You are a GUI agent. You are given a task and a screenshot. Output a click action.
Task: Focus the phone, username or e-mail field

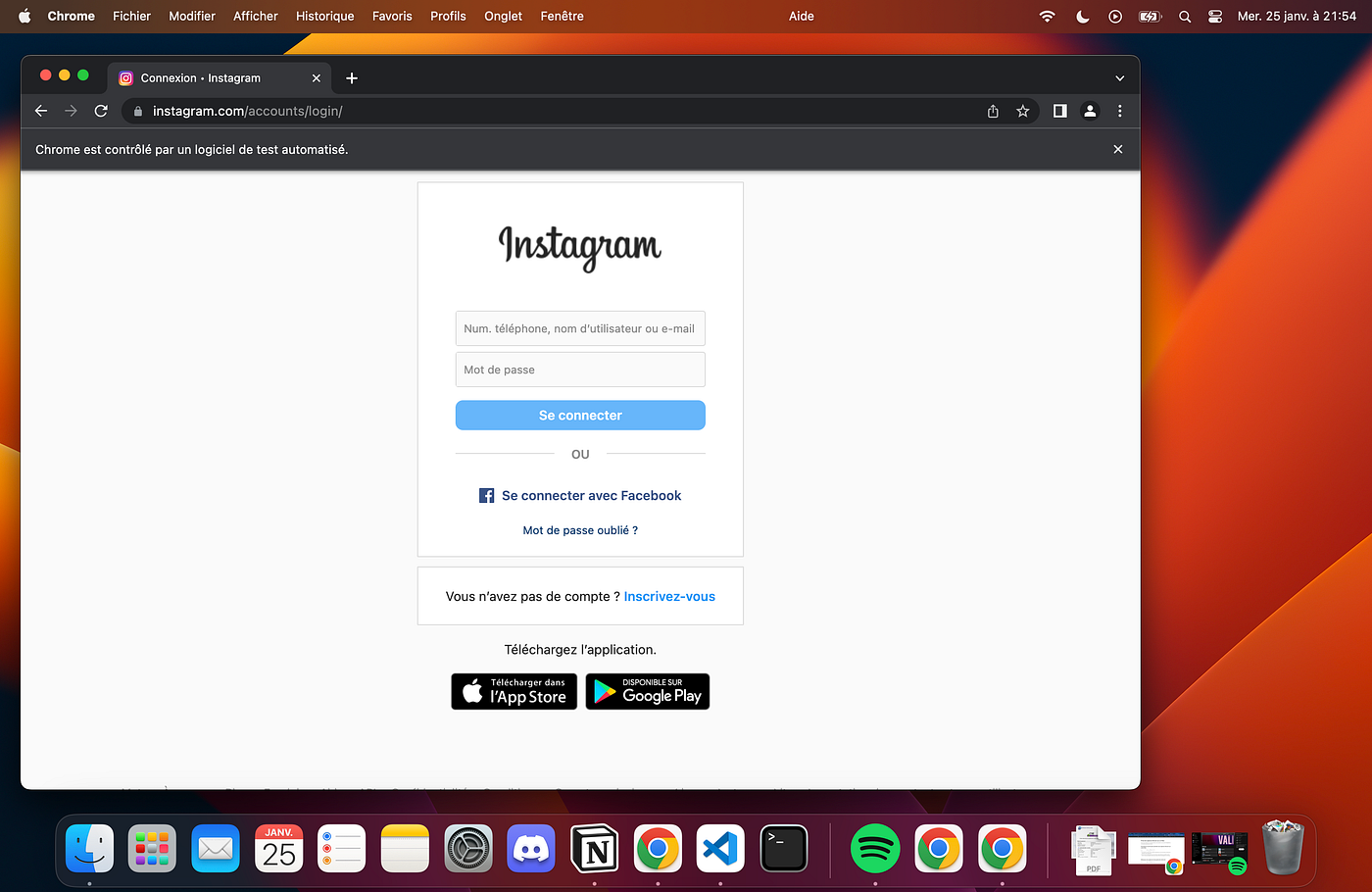tap(580, 328)
